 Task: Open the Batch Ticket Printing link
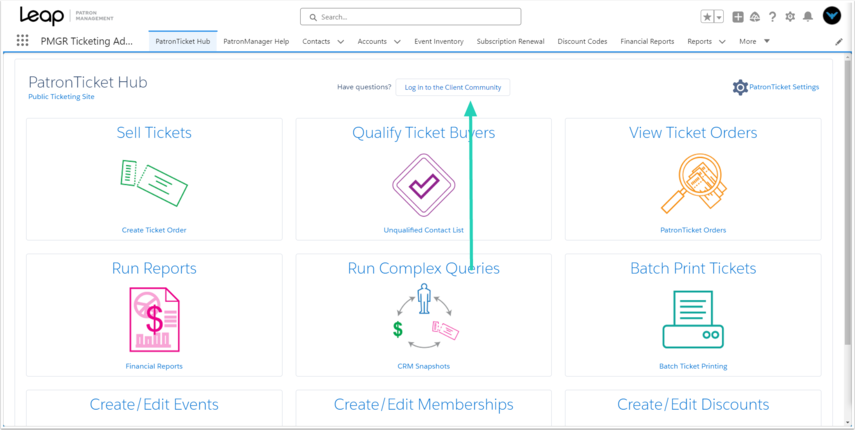point(693,366)
